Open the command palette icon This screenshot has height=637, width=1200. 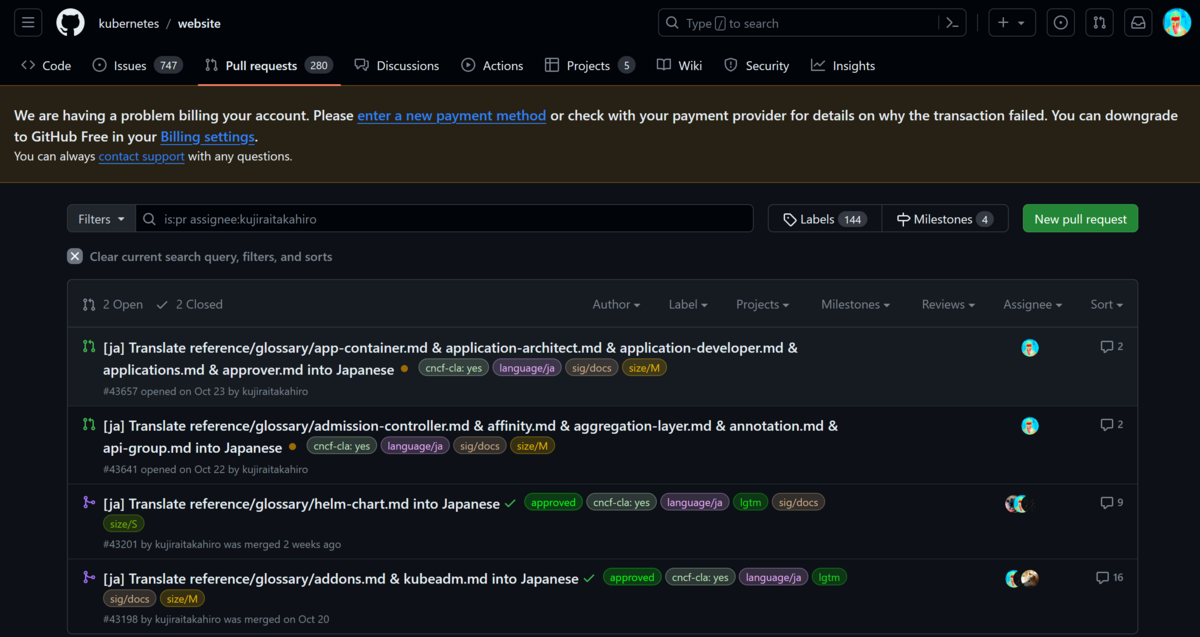tap(953, 23)
